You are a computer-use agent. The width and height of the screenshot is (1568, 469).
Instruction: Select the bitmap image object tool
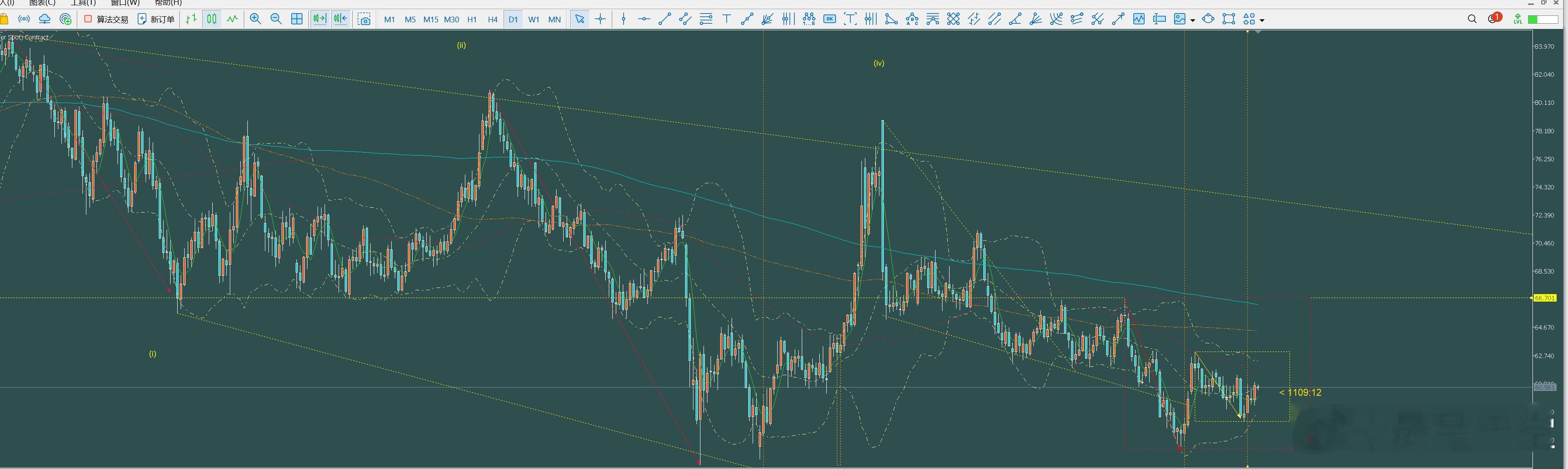click(x=1180, y=19)
